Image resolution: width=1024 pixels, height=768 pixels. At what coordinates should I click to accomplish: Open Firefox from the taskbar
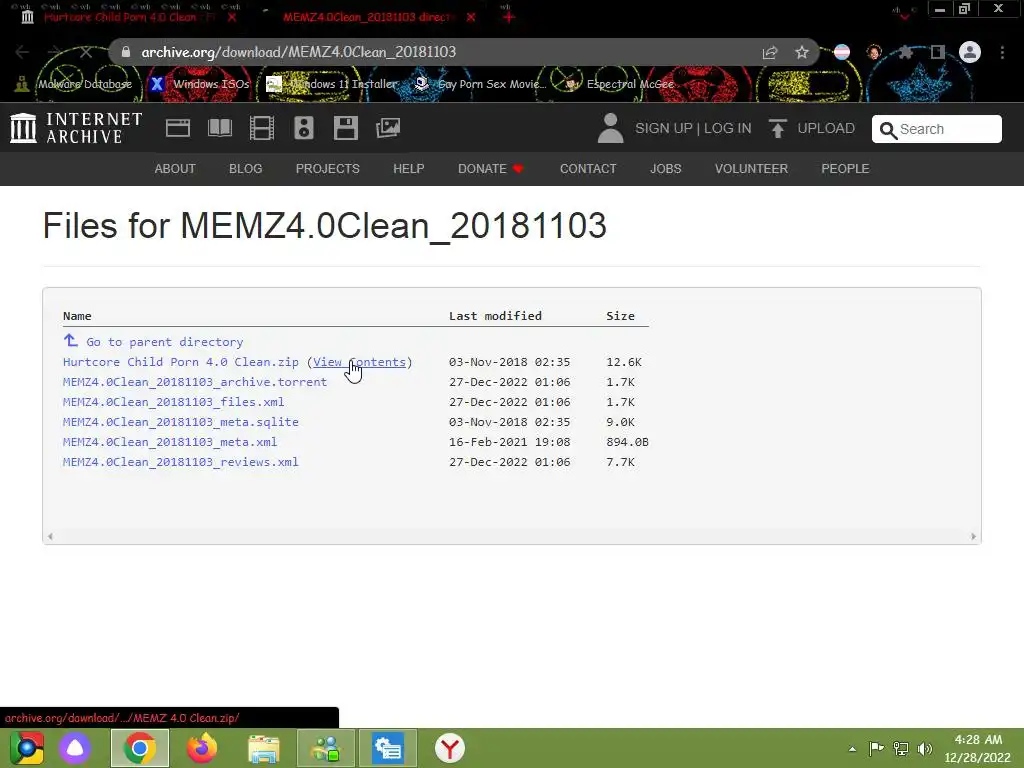[x=202, y=748]
